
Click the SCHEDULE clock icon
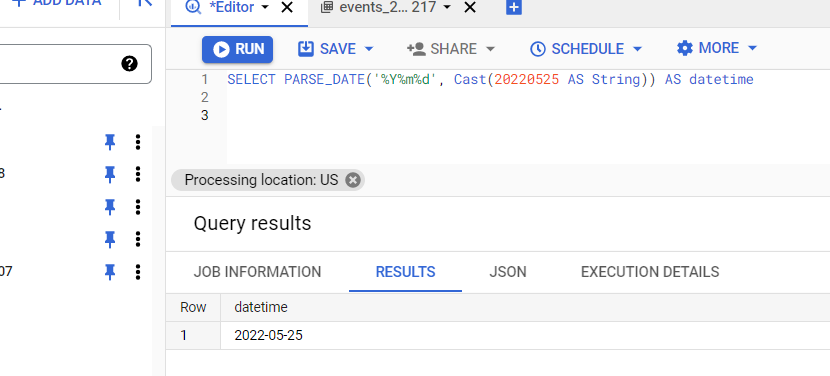click(537, 49)
